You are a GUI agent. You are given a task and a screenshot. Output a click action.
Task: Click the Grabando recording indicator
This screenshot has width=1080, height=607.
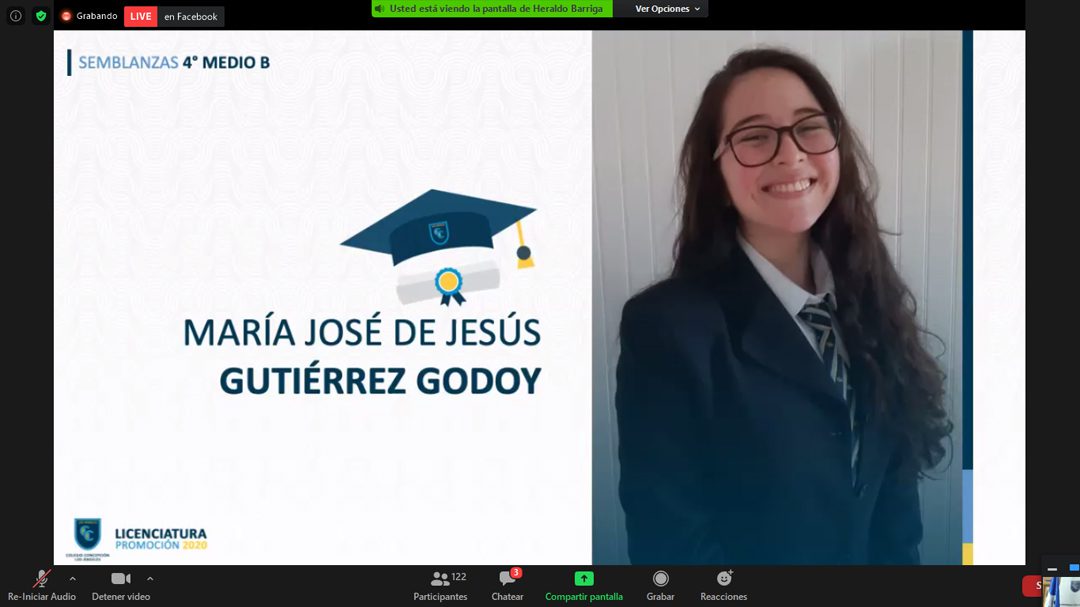89,16
